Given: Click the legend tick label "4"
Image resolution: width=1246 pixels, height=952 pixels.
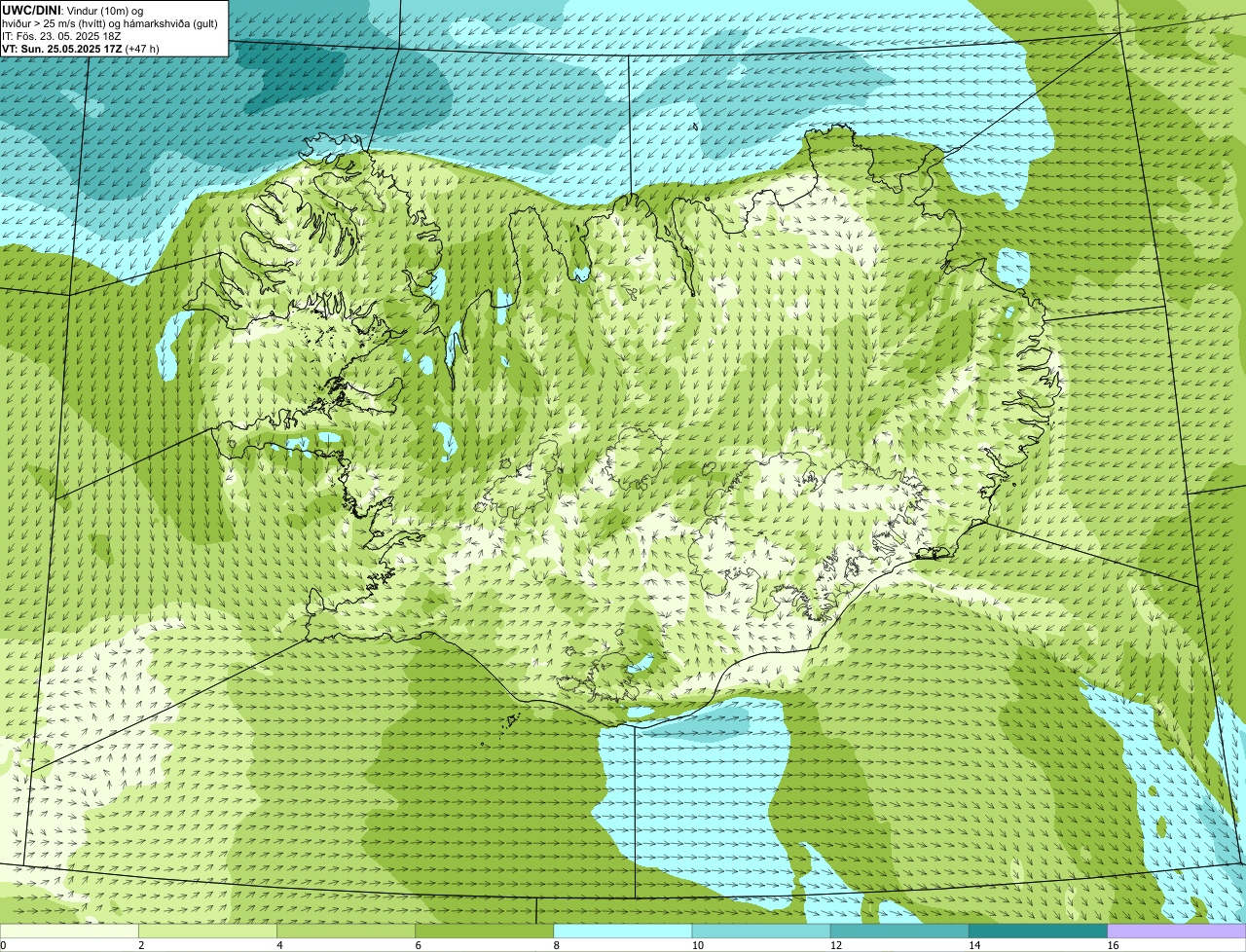Looking at the screenshot, I should pos(279,945).
